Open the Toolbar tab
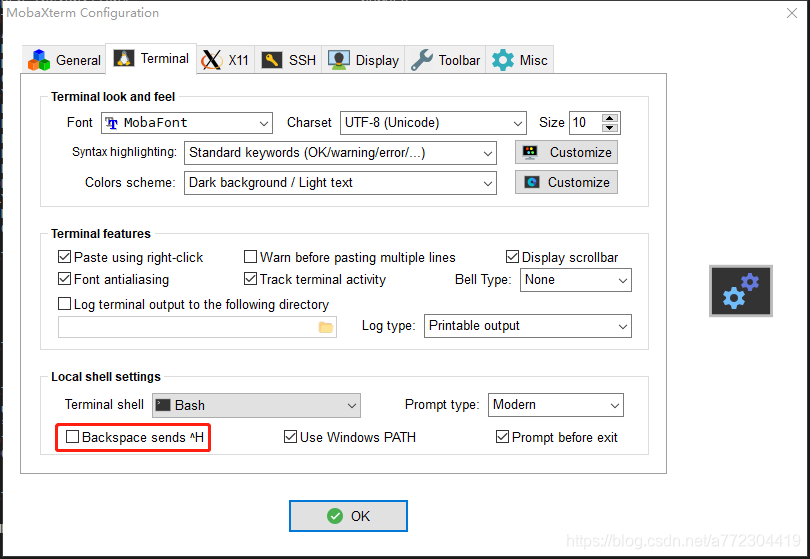810x559 pixels. (445, 60)
